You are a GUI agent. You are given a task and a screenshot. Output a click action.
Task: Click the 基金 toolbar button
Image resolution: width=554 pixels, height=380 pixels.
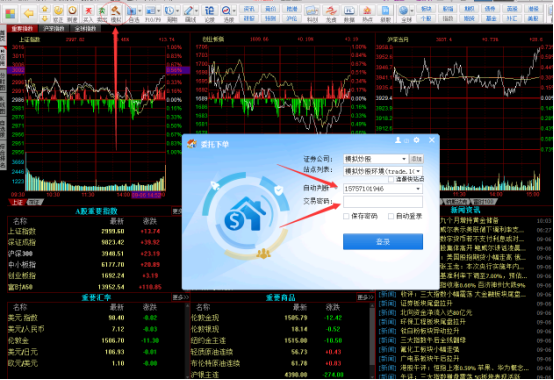pos(491,18)
